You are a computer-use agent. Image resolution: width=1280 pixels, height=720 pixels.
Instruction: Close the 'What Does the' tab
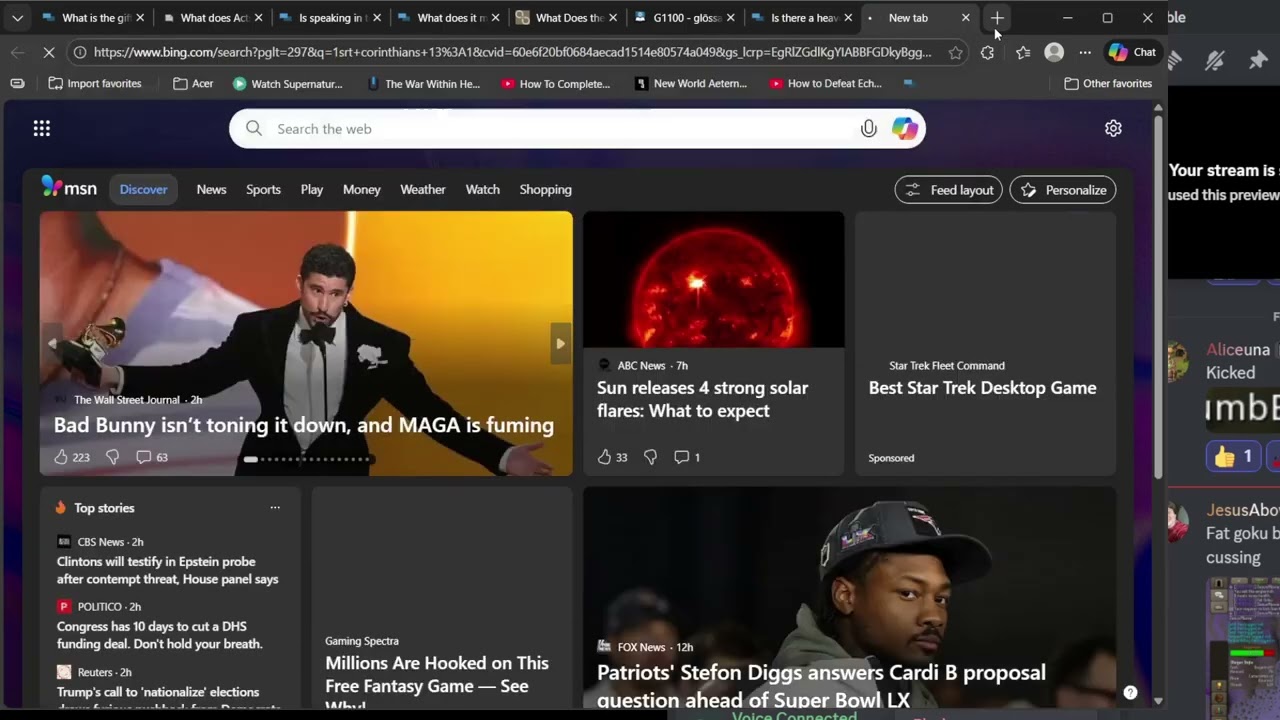click(614, 18)
